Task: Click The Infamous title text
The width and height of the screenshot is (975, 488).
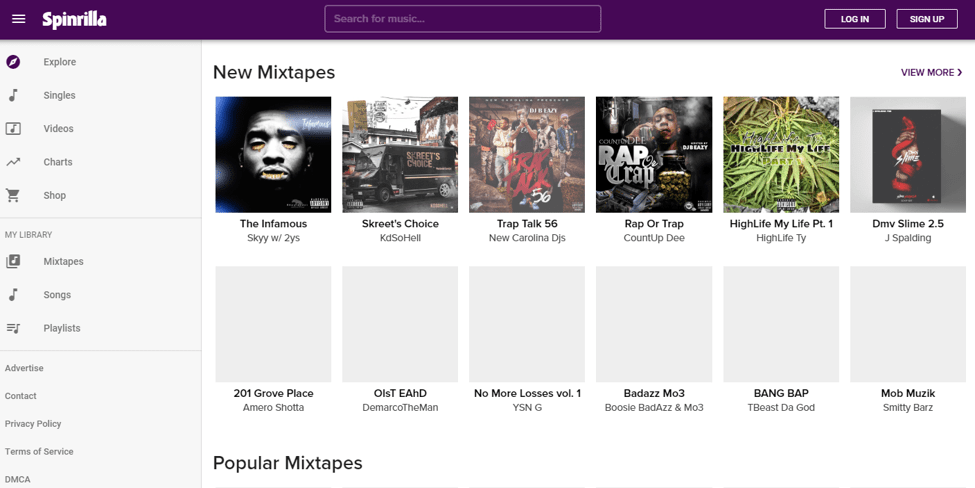Action: pyautogui.click(x=274, y=224)
